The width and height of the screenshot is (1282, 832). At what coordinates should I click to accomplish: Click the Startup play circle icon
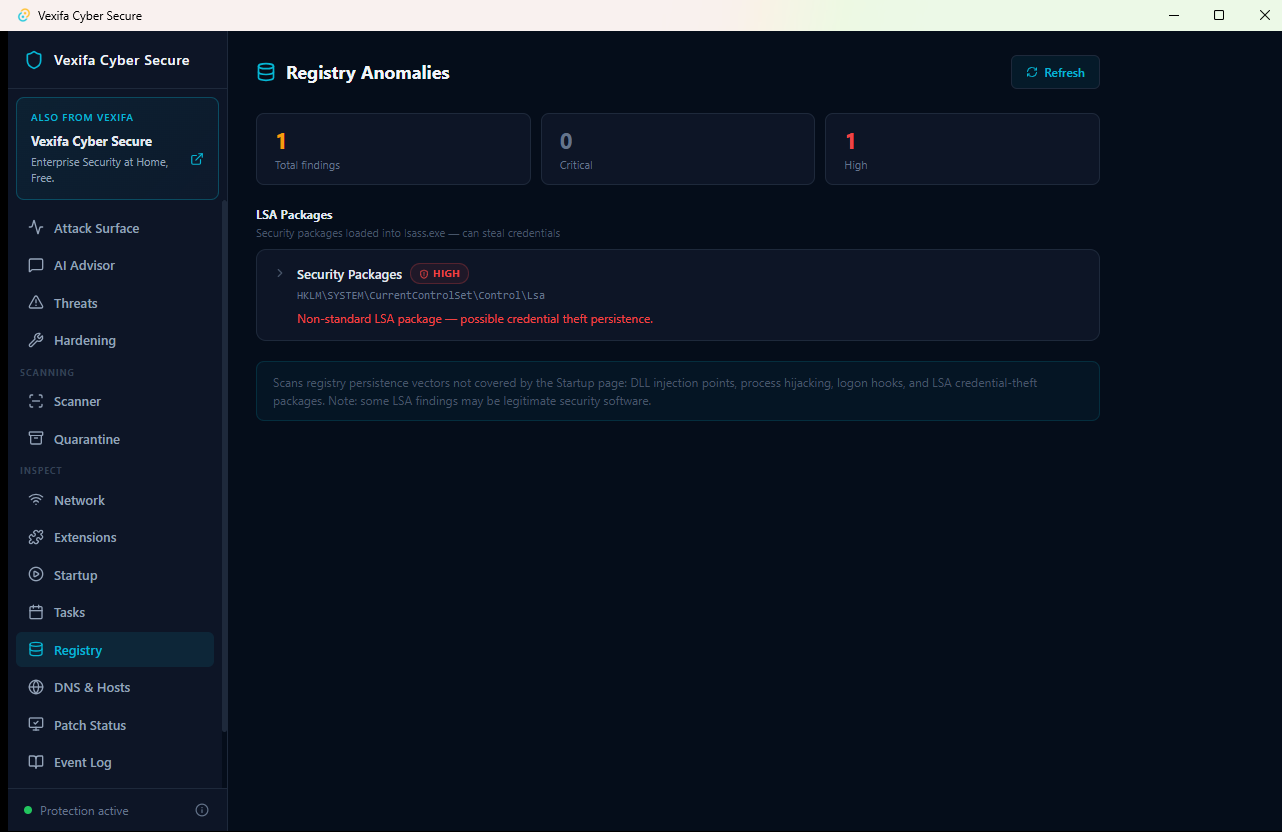point(36,575)
